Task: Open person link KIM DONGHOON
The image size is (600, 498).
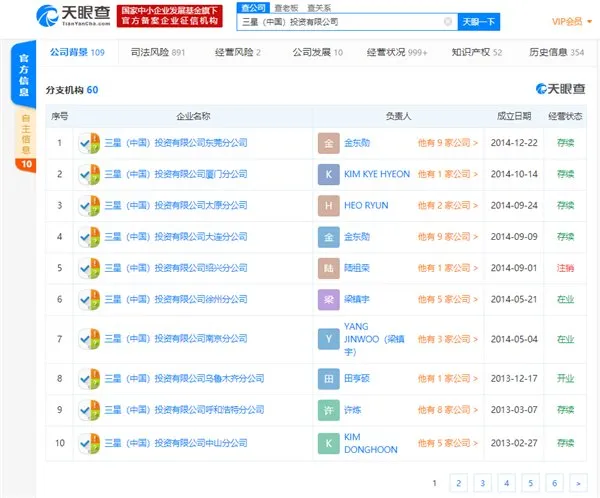Action: [371, 443]
